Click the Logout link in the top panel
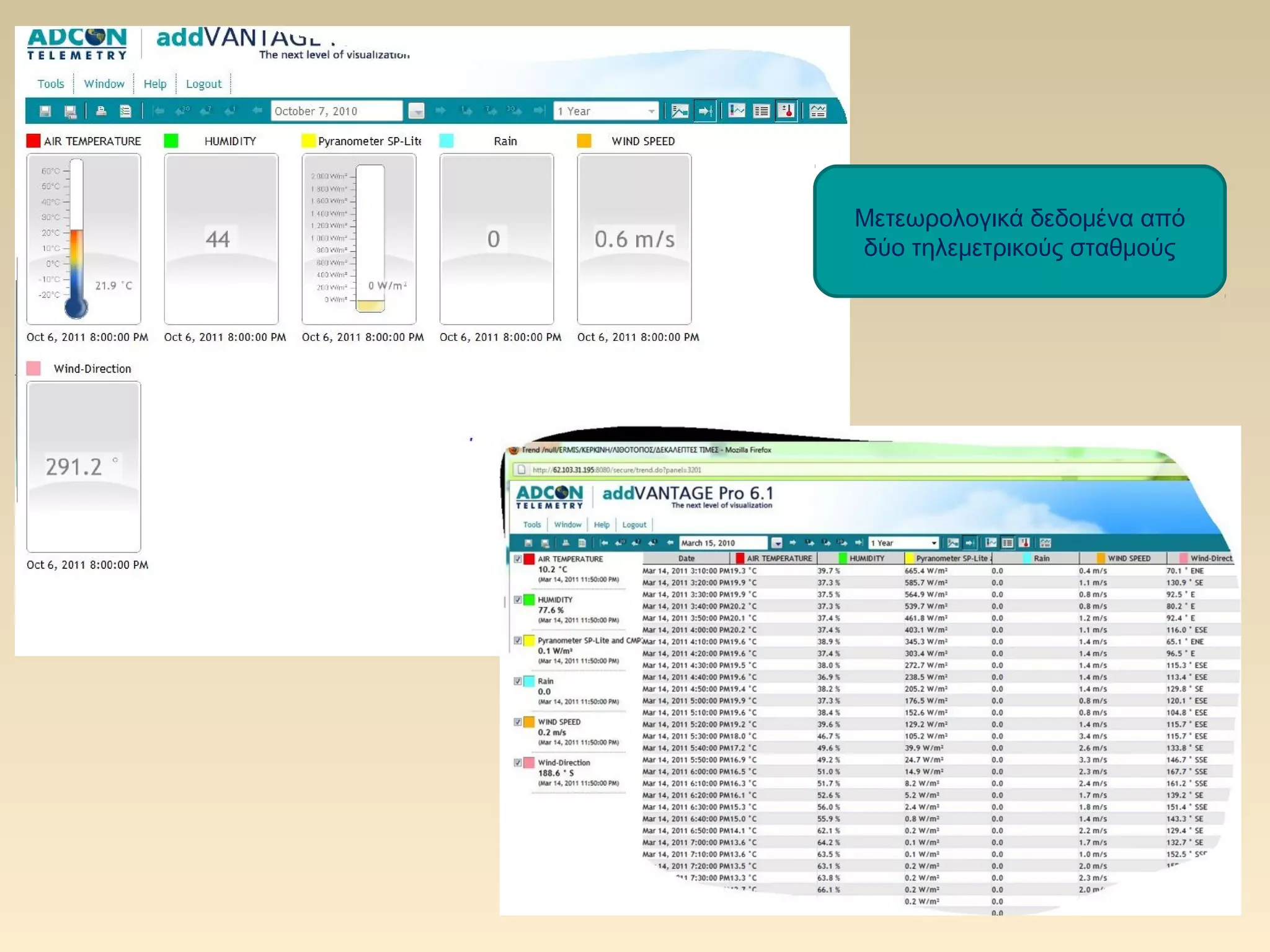The image size is (1270, 952). tap(203, 84)
